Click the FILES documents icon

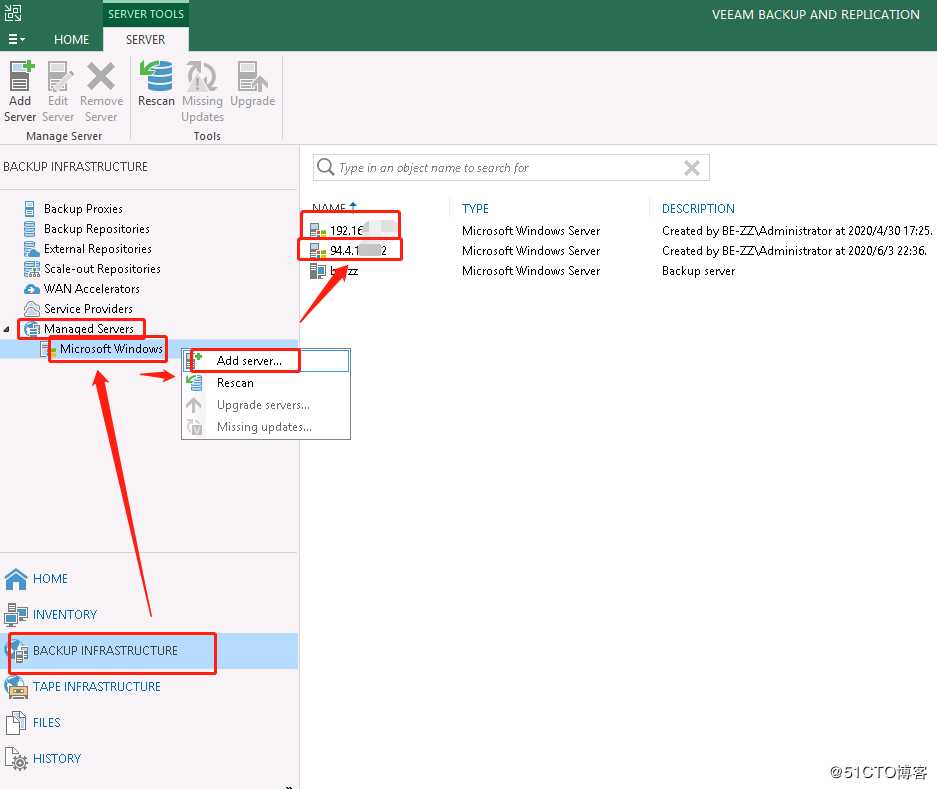16,723
